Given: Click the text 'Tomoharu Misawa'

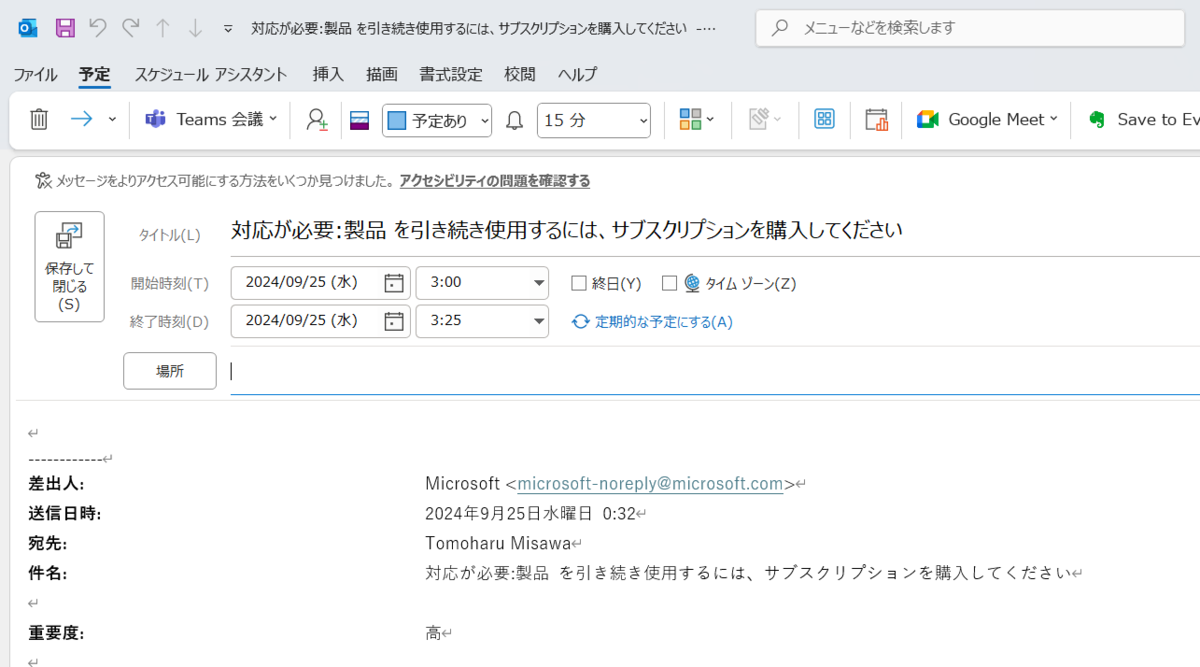Looking at the screenshot, I should [497, 544].
